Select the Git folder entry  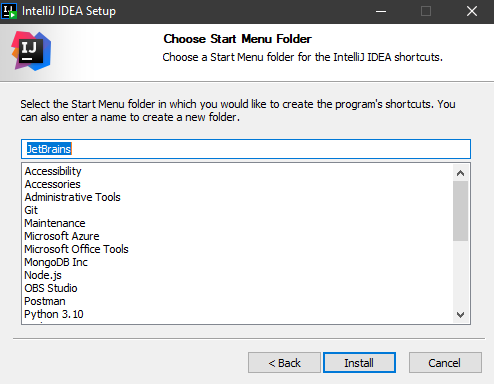click(31, 210)
